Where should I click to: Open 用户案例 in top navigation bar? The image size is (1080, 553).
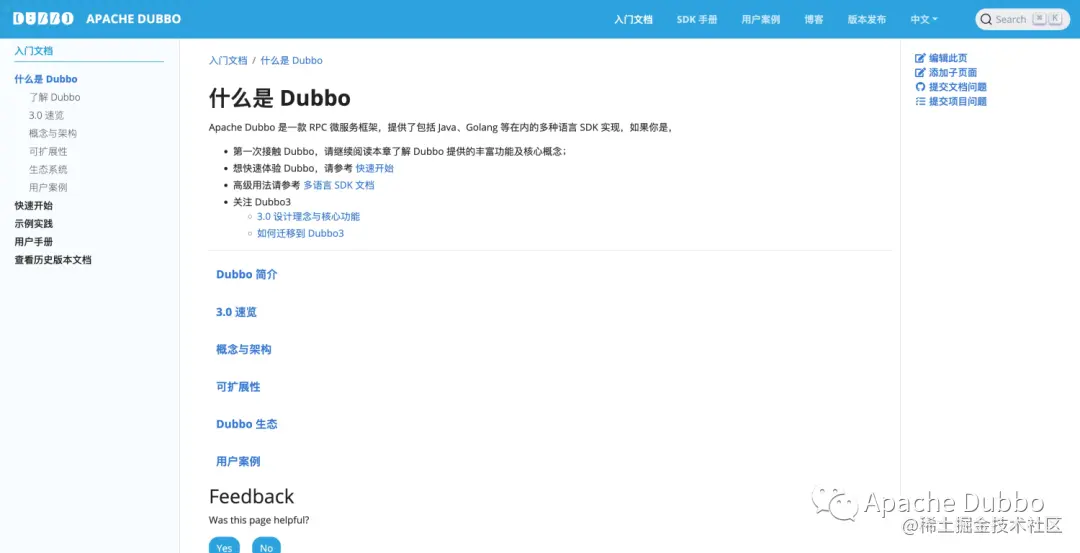coord(760,19)
